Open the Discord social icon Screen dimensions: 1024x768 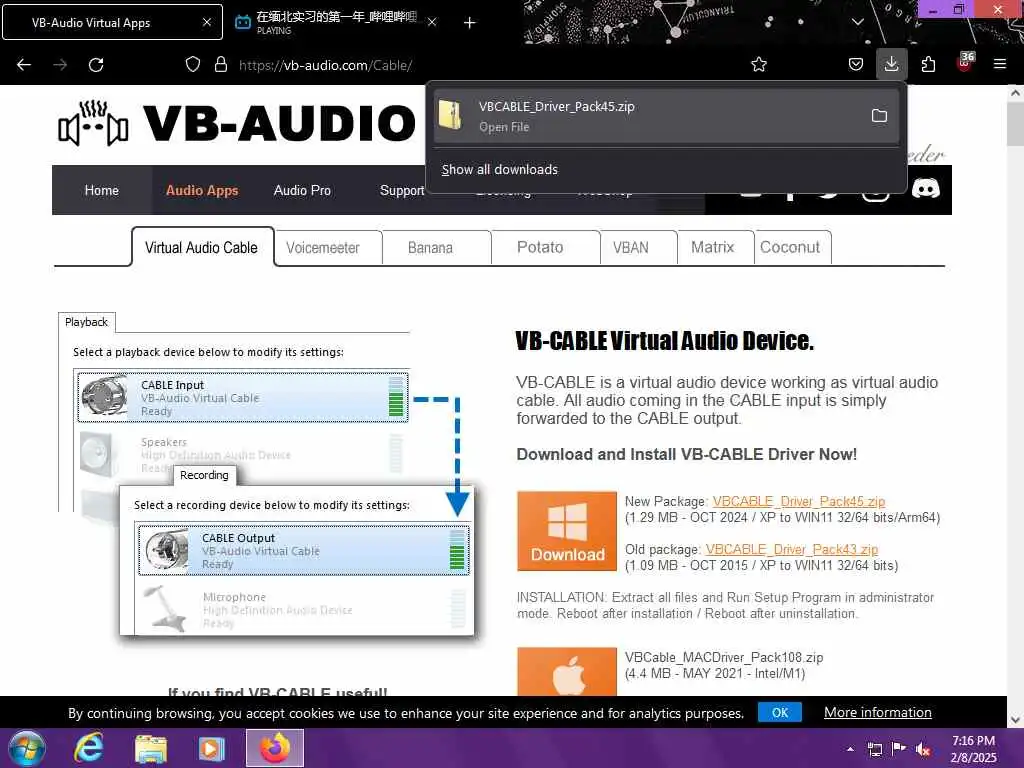click(925, 189)
